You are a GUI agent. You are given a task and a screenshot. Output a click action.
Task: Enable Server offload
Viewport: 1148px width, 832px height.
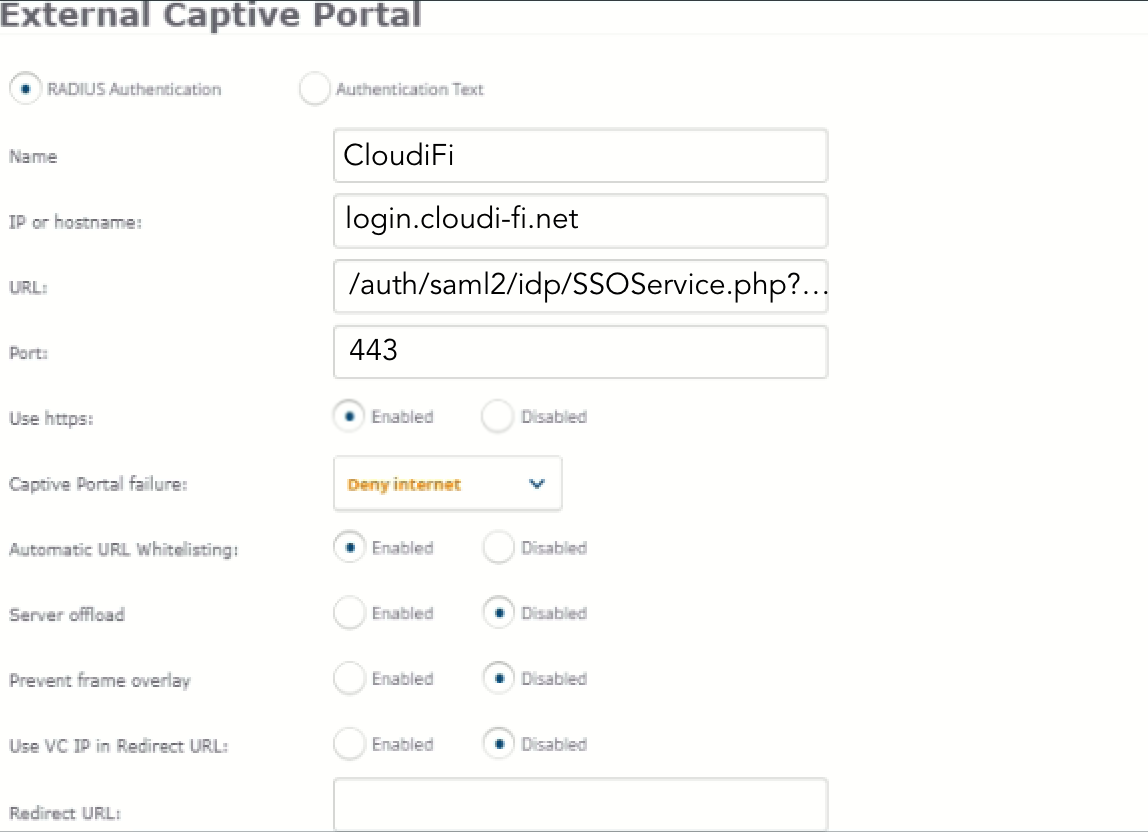348,613
